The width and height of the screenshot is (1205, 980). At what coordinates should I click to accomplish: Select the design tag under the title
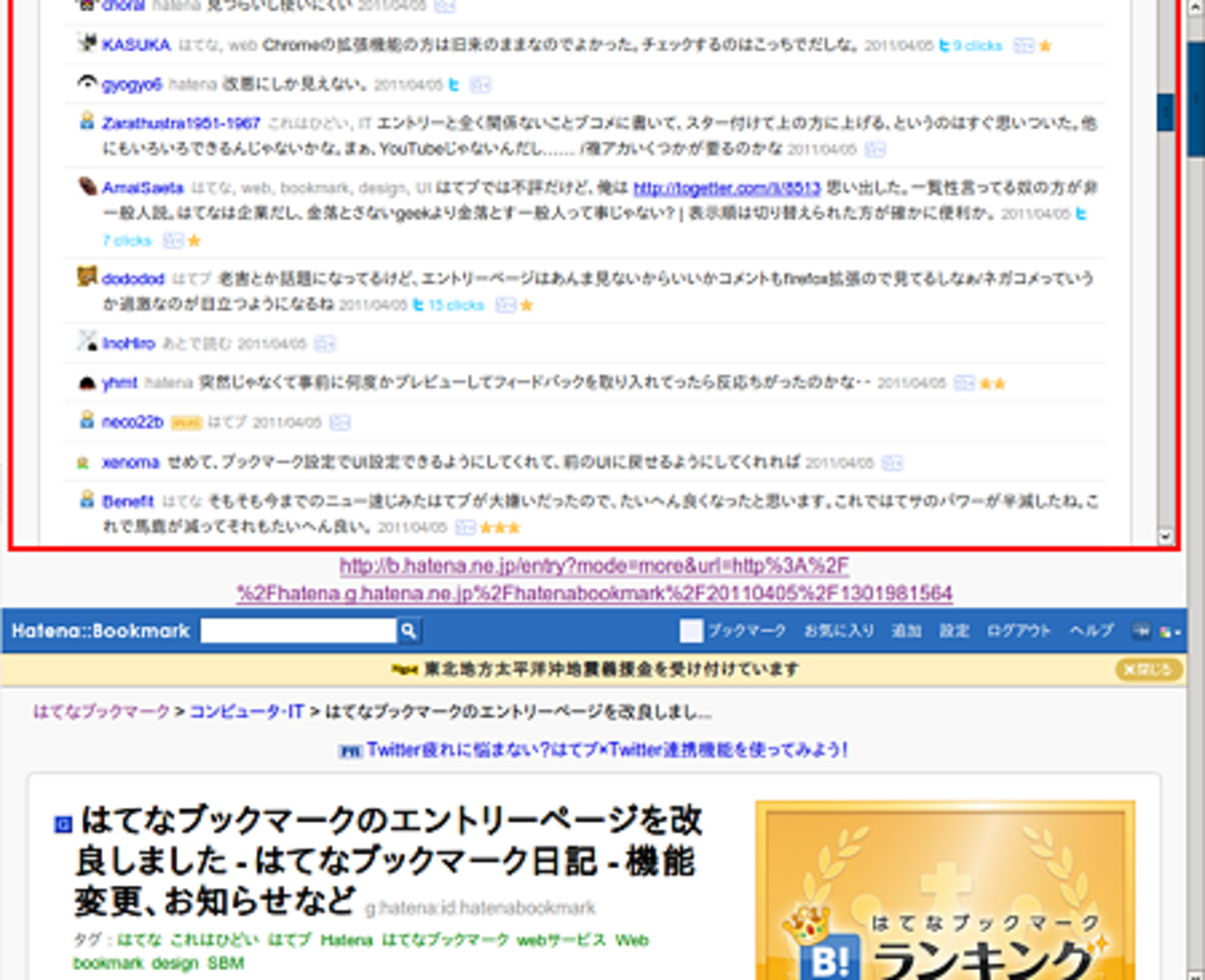pyautogui.click(x=175, y=962)
